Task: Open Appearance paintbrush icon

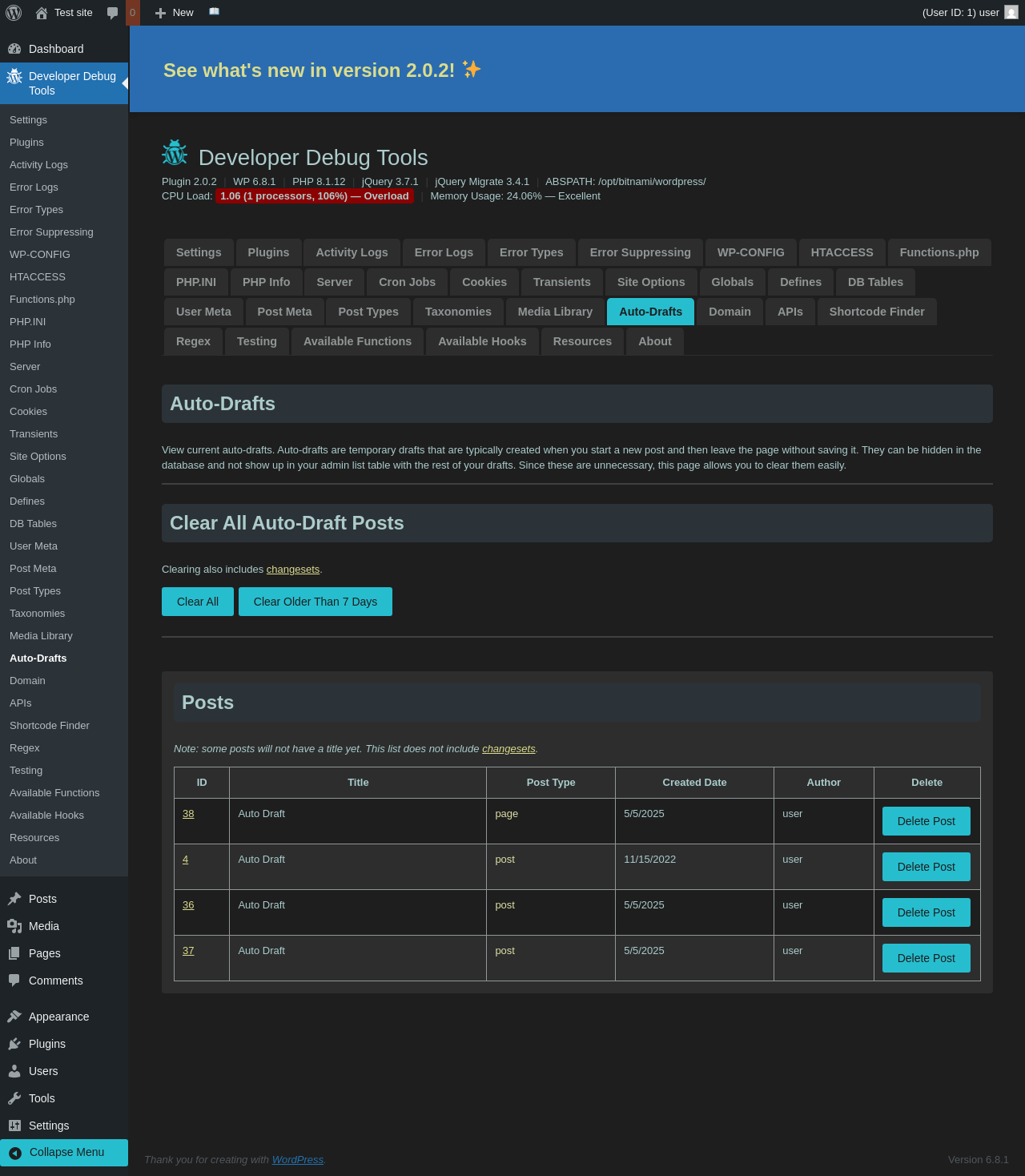Action: (x=14, y=1017)
